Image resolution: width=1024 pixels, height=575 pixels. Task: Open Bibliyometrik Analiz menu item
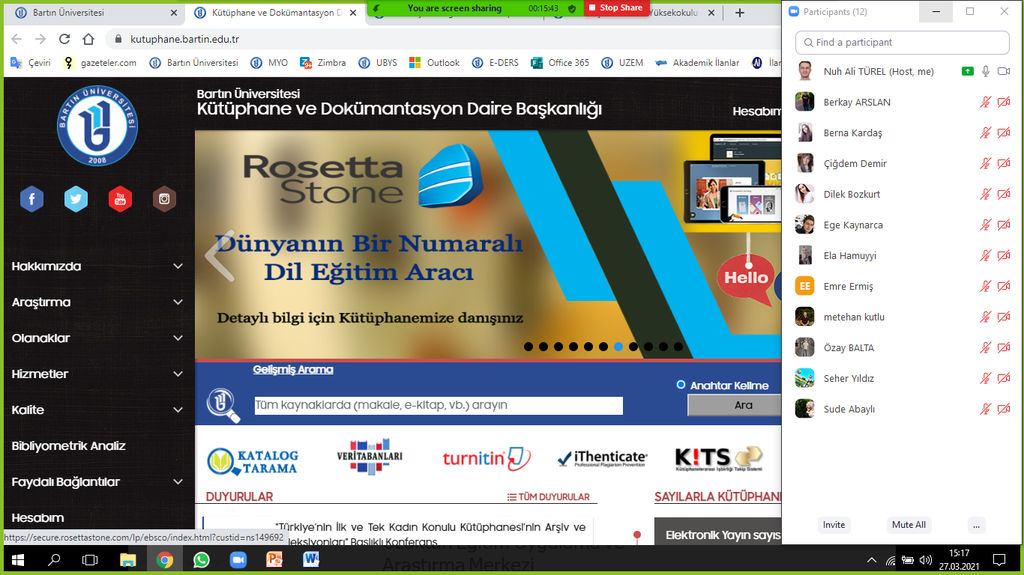click(69, 446)
